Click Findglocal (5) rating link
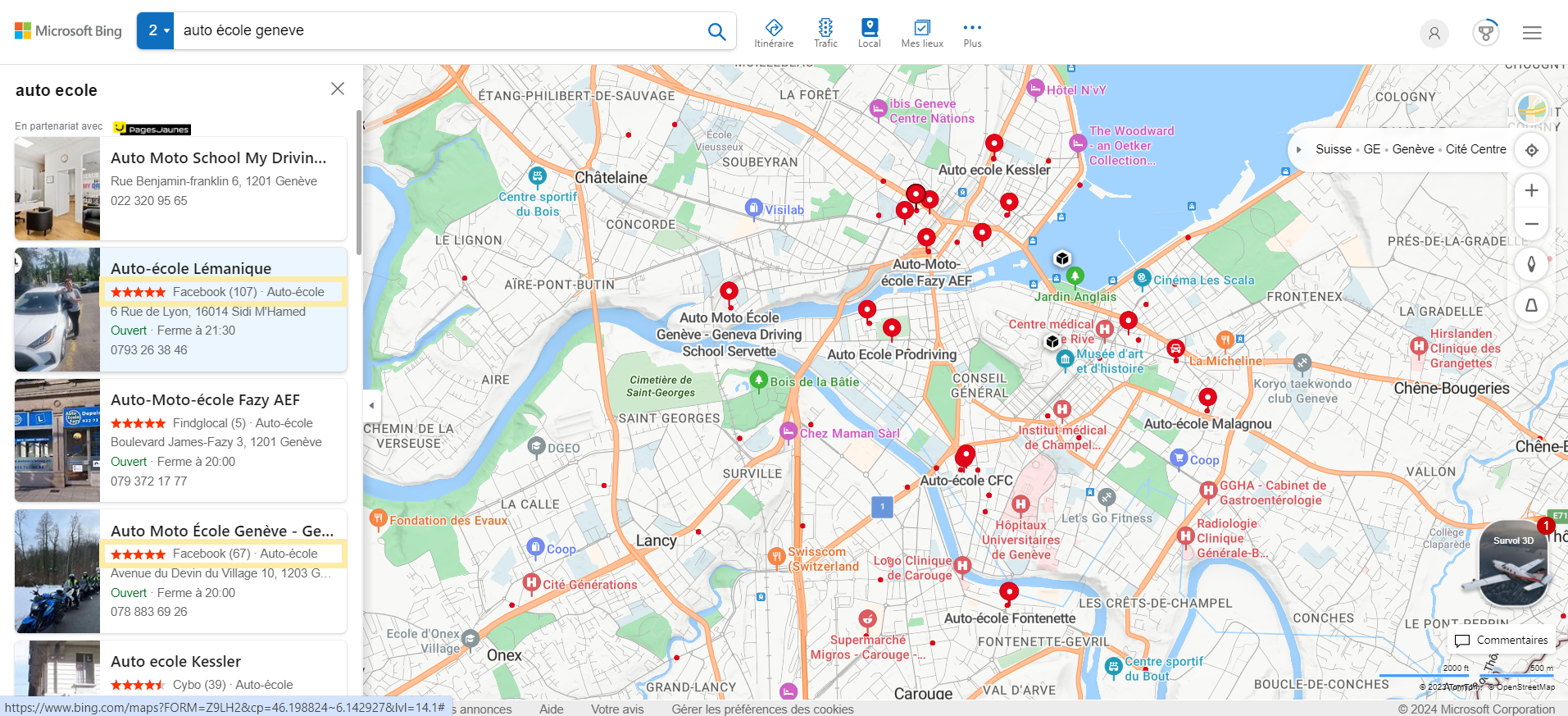Screen dimensions: 1568x716 [x=209, y=423]
